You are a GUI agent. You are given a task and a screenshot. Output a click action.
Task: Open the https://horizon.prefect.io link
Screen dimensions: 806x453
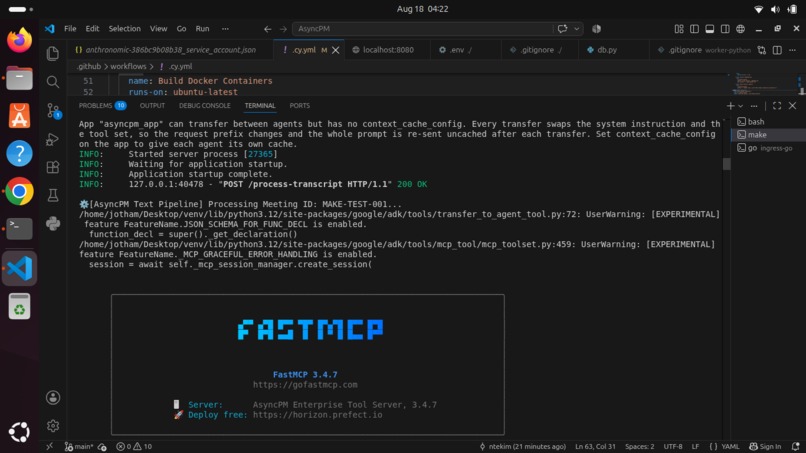[x=317, y=415]
